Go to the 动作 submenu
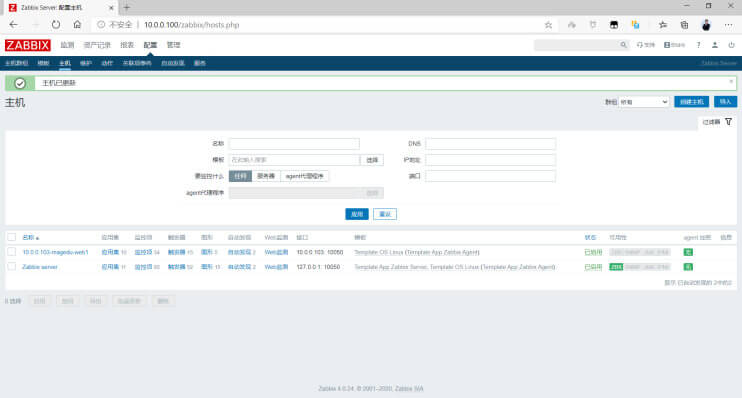The height and width of the screenshot is (398, 742). pos(107,63)
